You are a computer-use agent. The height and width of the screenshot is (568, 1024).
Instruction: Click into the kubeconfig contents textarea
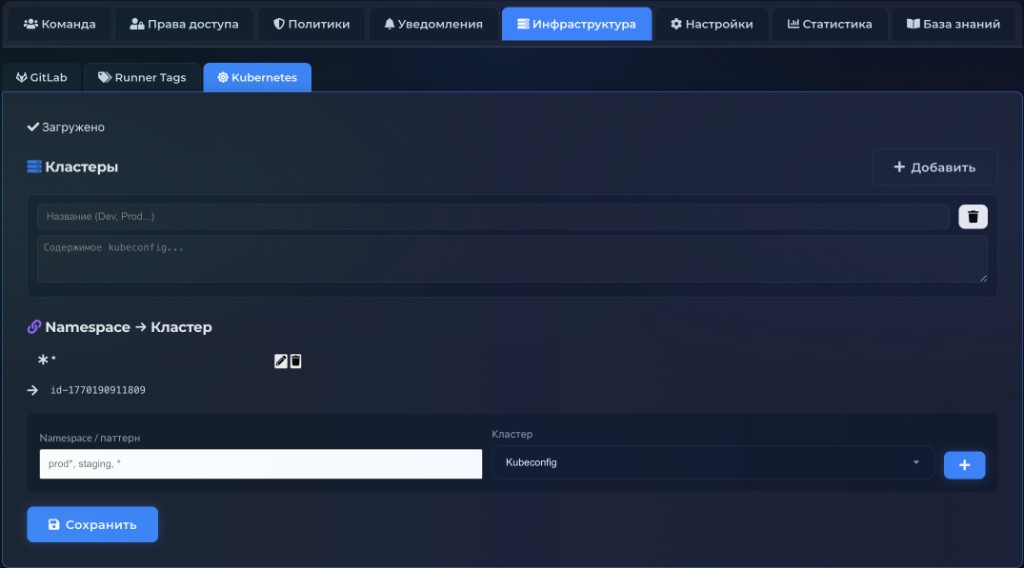[x=512, y=259]
